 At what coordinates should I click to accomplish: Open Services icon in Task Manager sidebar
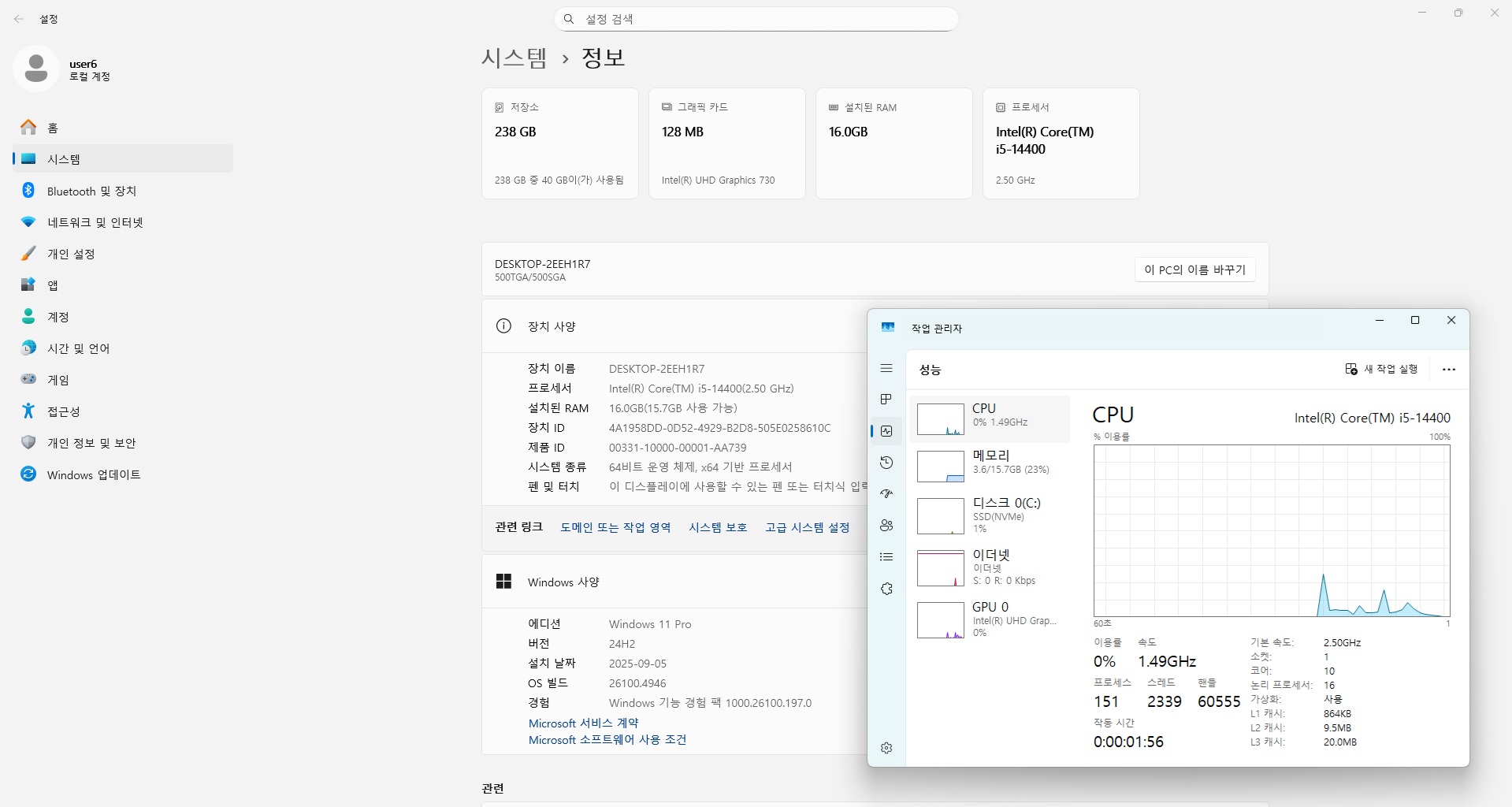click(x=886, y=589)
